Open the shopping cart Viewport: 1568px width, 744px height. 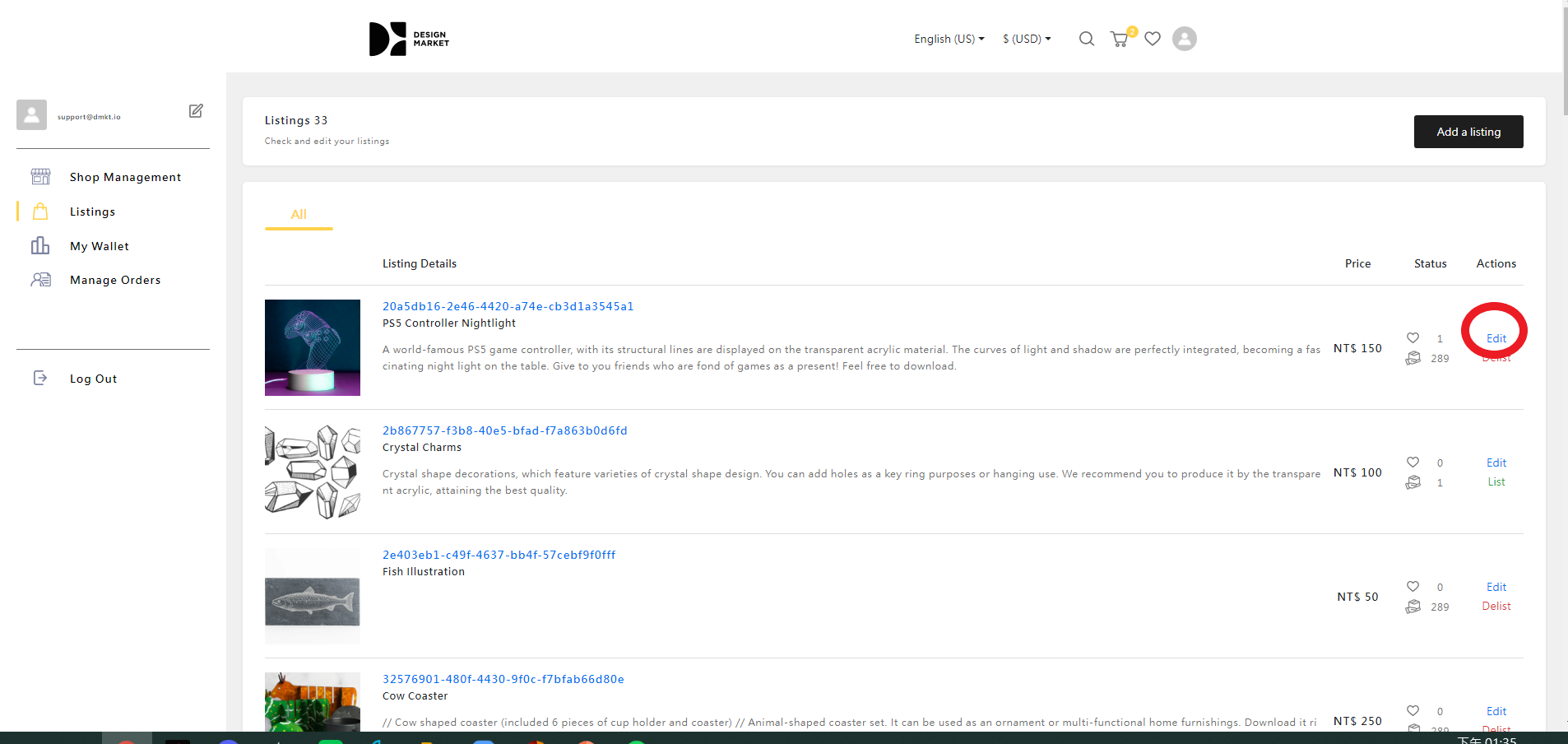[x=1119, y=39]
